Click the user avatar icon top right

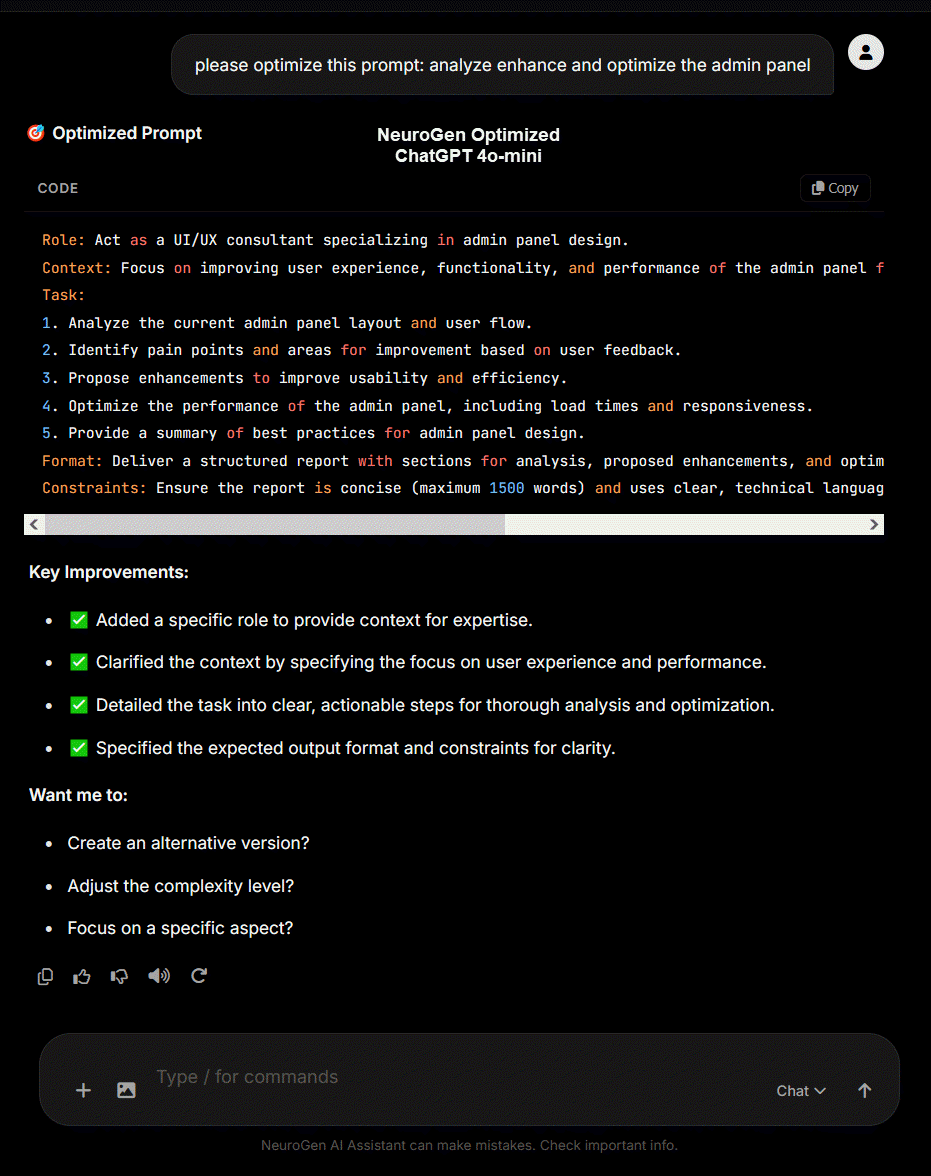click(x=865, y=52)
